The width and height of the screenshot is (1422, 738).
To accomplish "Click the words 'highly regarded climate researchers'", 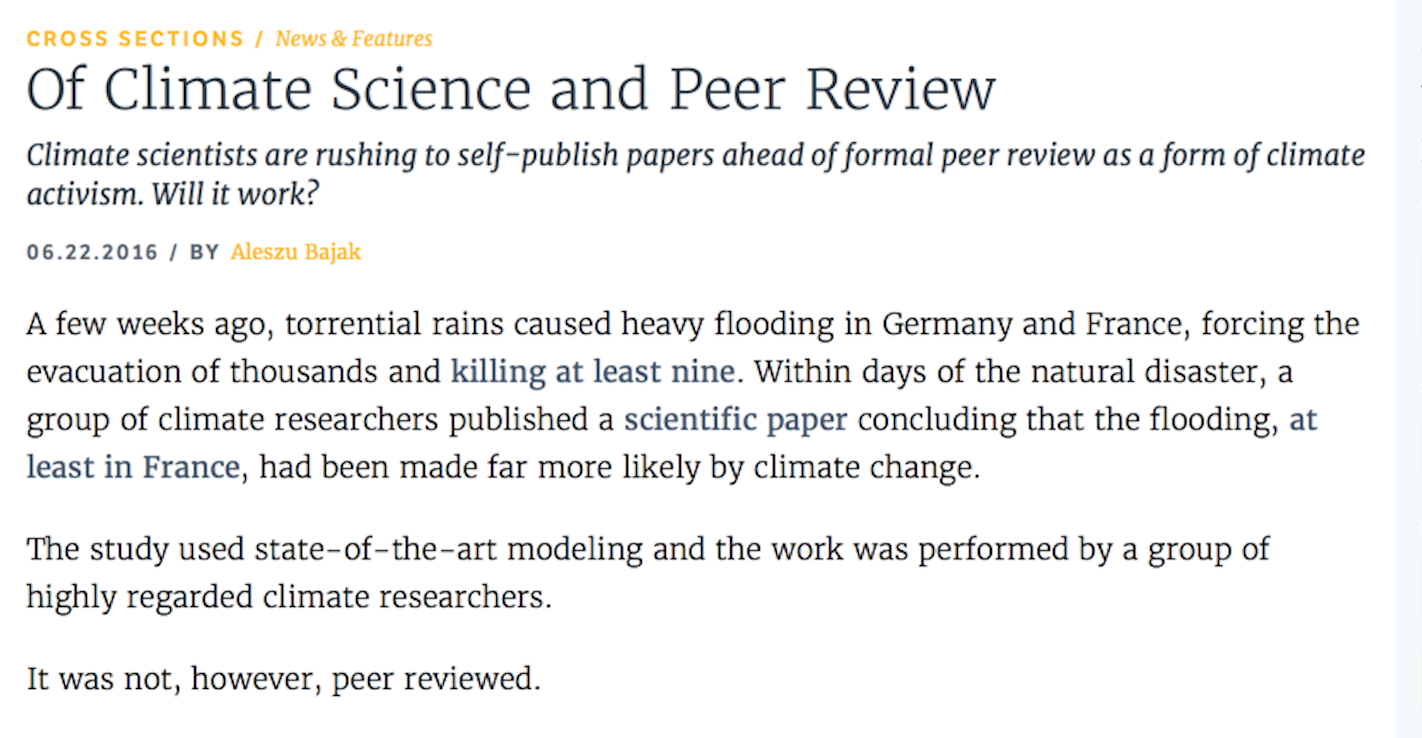I will point(287,597).
